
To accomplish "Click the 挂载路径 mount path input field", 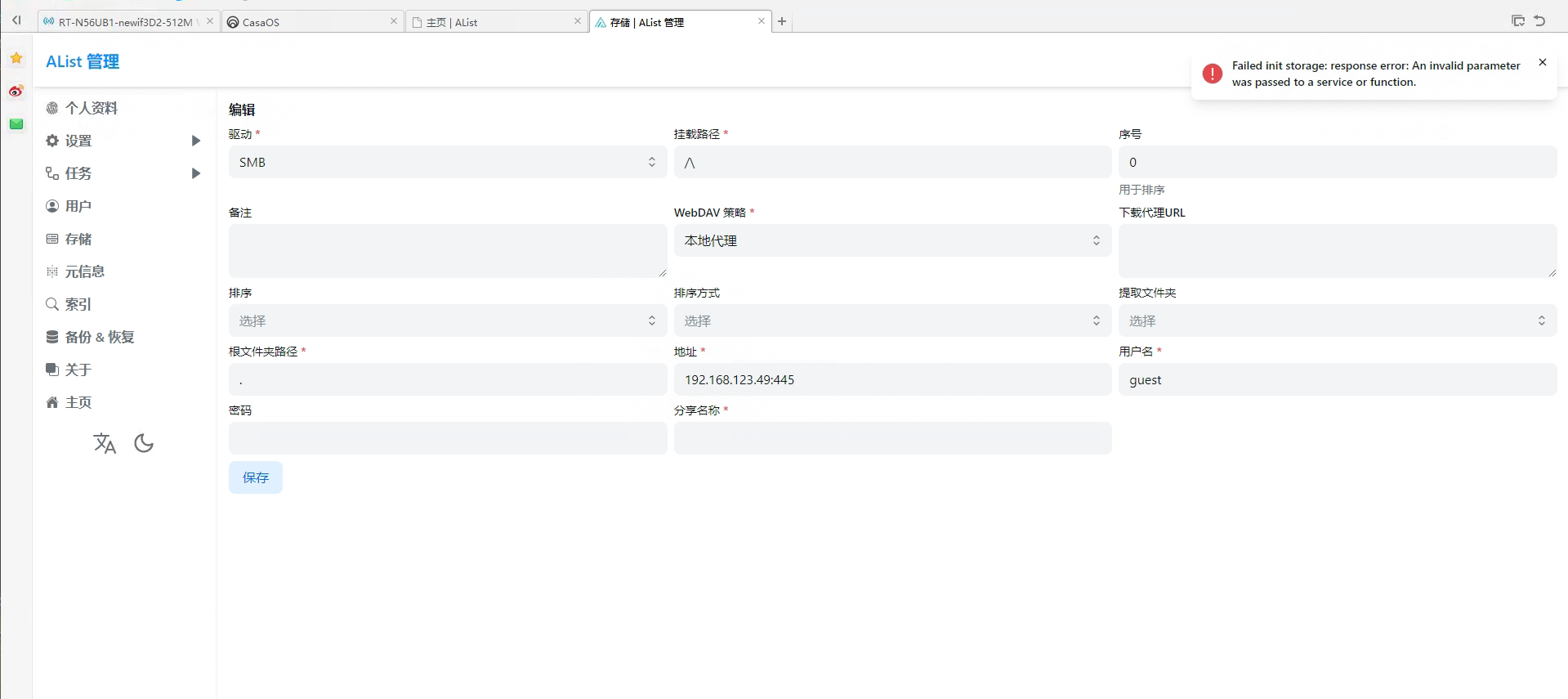I will coord(892,162).
